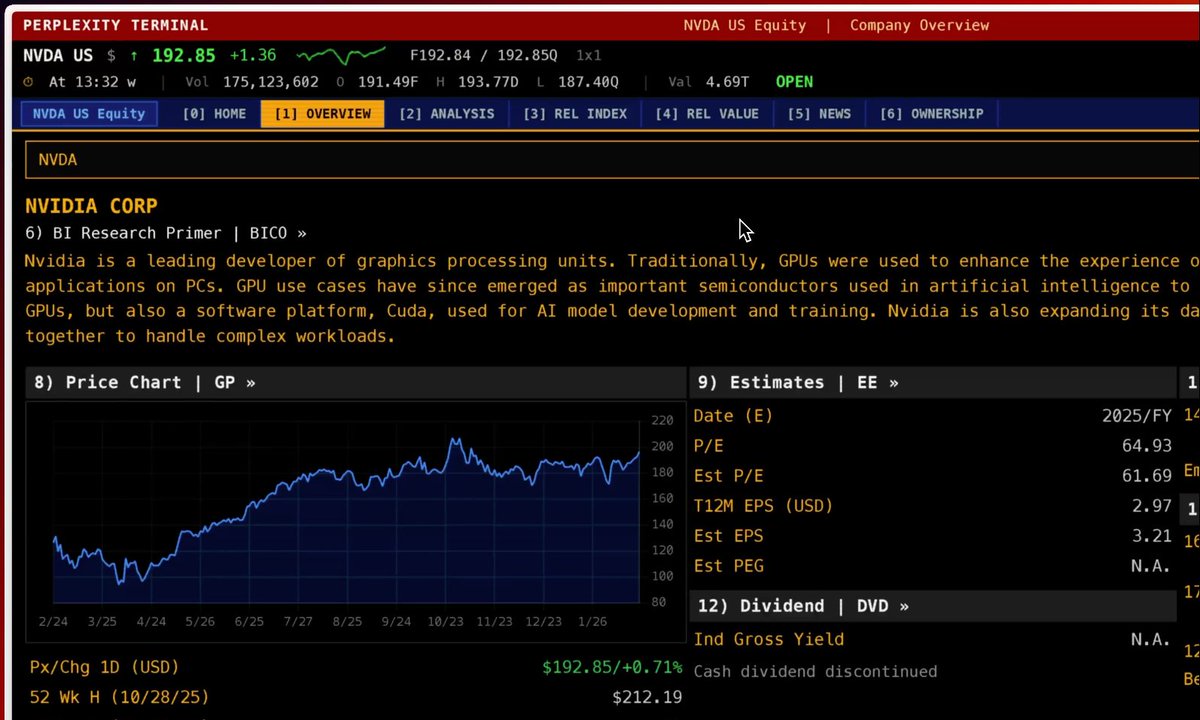Switch to the [2] ANALYSIS tab
1200x720 pixels.
point(446,114)
